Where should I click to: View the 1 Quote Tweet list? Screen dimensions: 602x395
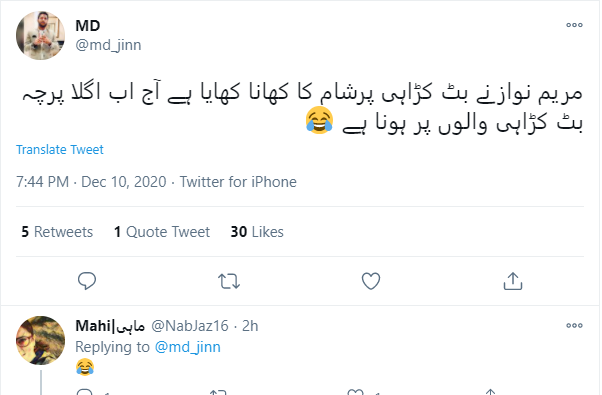click(162, 232)
